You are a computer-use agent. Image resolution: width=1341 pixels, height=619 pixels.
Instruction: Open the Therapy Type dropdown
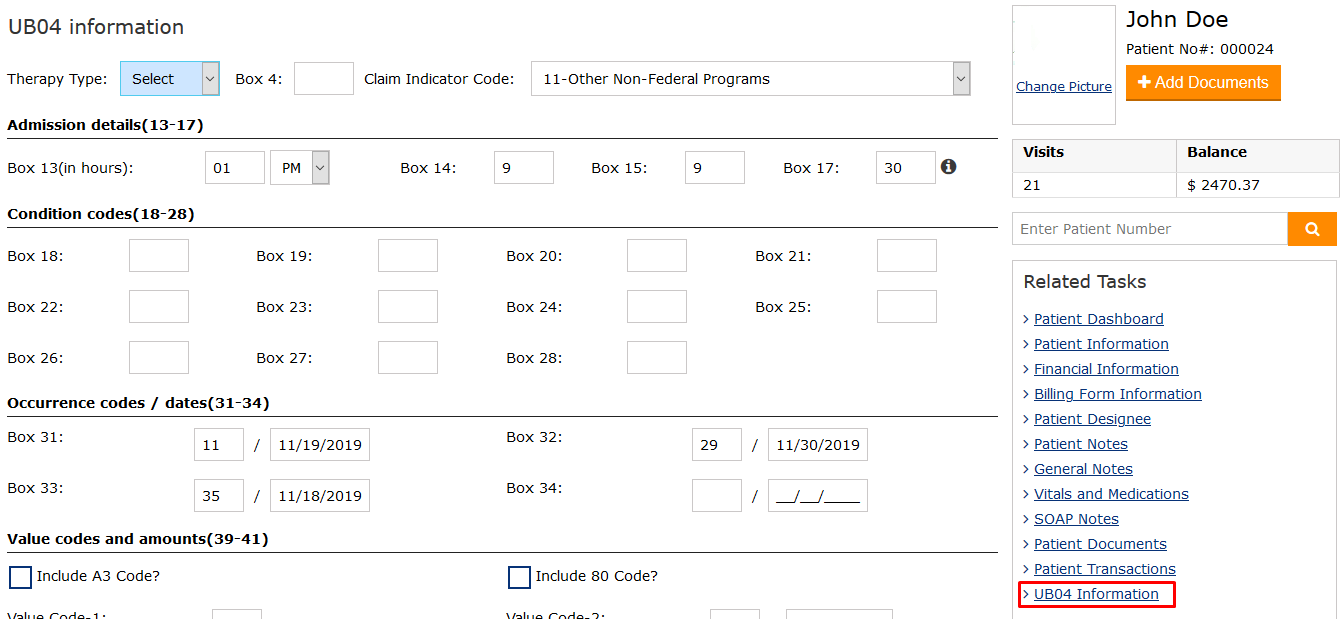point(169,79)
